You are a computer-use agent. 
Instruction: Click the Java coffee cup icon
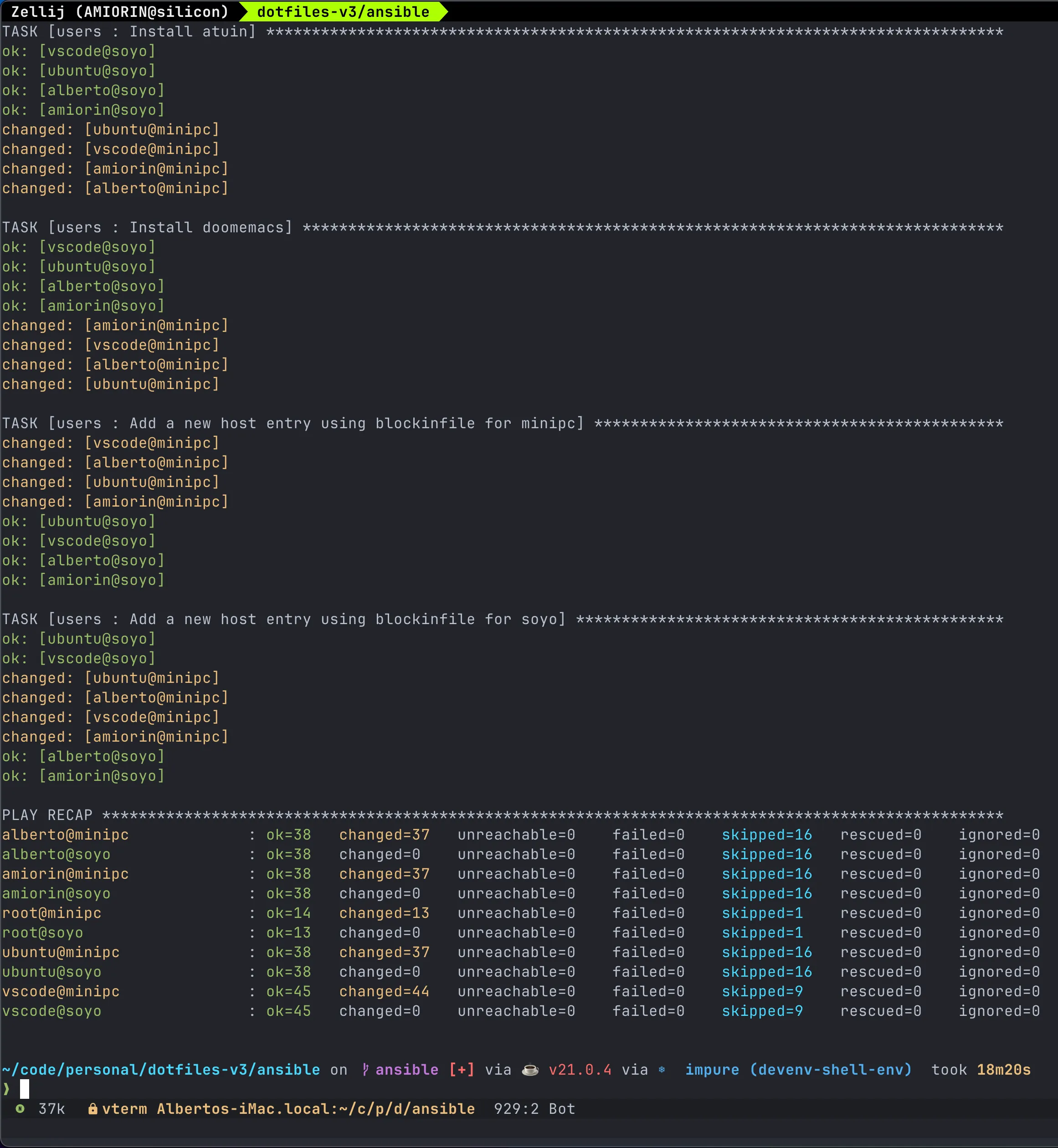pyautogui.click(x=530, y=1070)
